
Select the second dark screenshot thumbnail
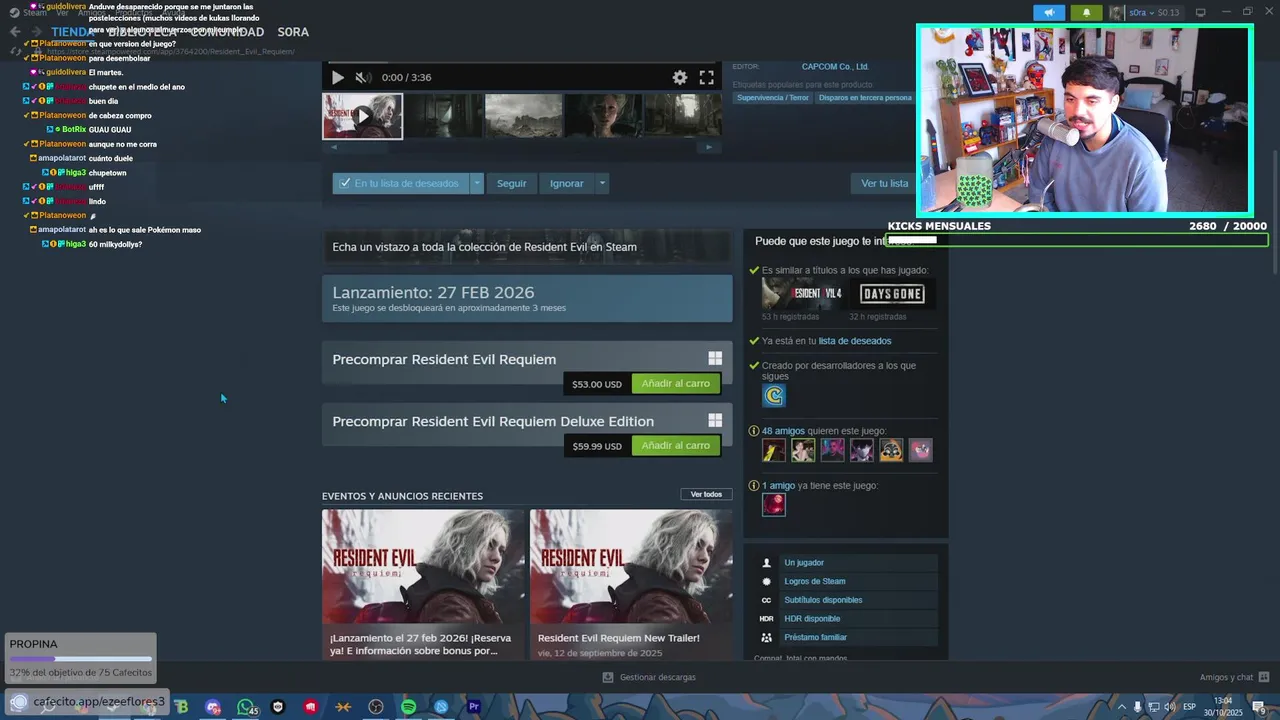pos(444,116)
